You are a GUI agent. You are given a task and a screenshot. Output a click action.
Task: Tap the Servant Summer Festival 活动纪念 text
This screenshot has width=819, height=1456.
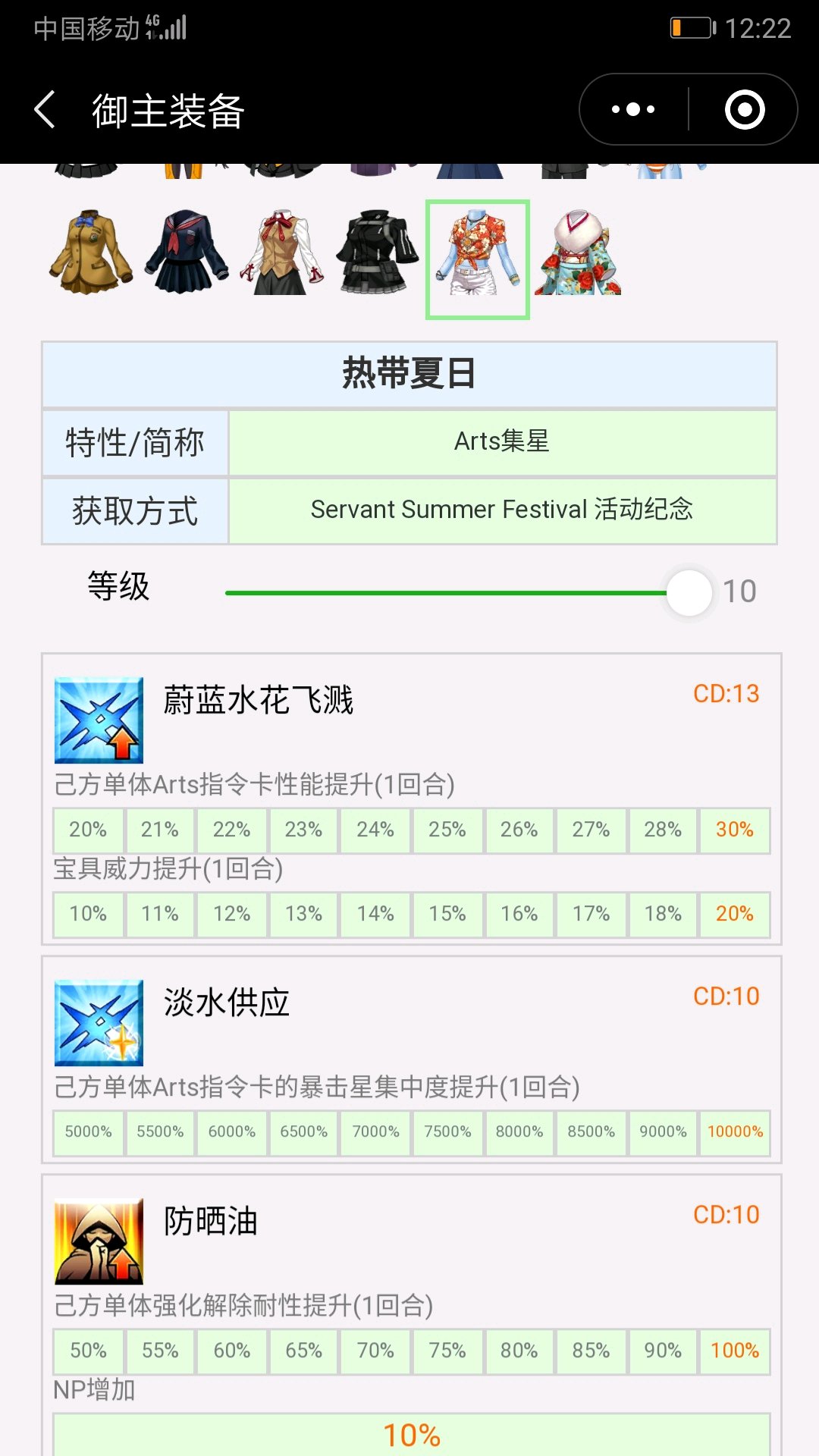[x=501, y=510]
